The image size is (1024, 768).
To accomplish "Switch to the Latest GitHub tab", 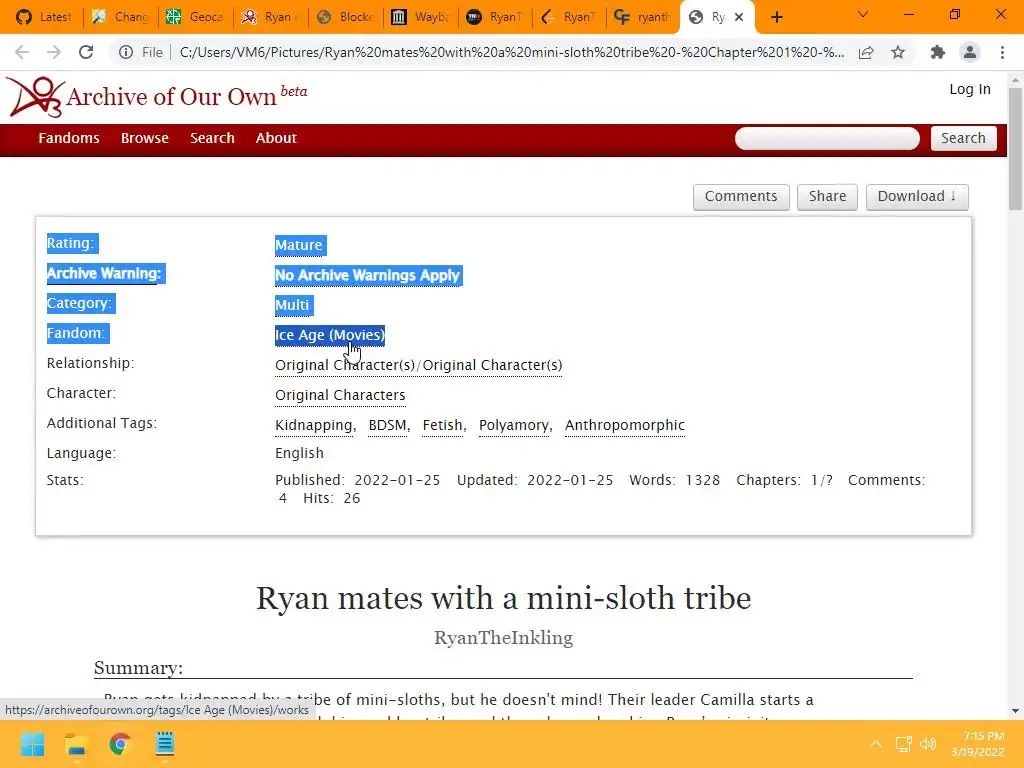I will click(x=43, y=17).
